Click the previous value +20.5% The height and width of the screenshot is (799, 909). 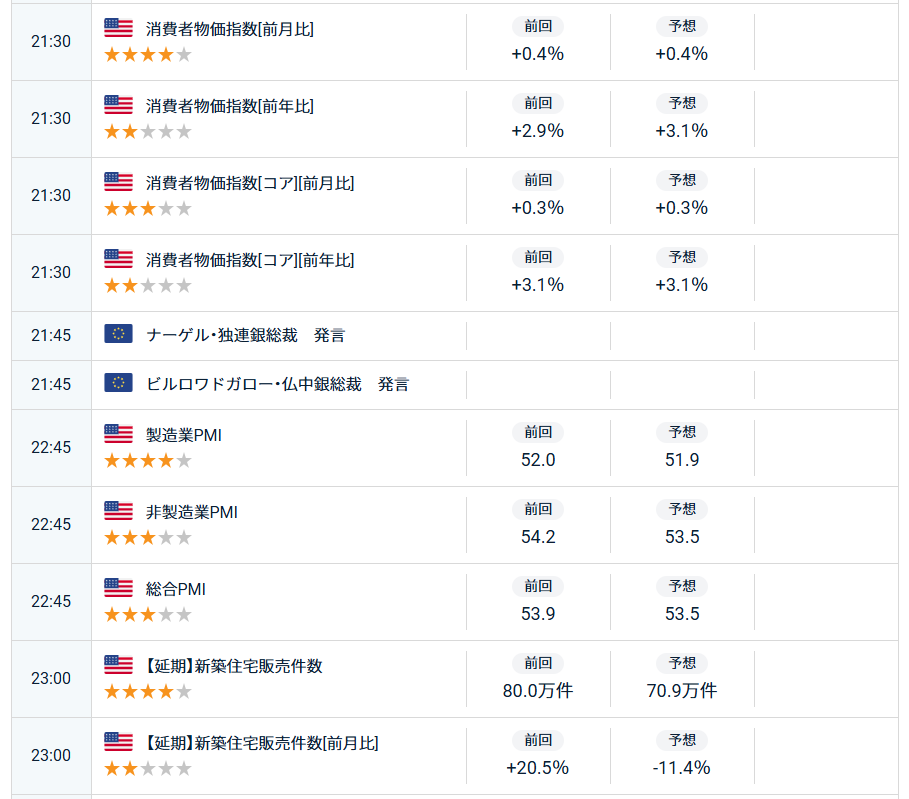538,768
